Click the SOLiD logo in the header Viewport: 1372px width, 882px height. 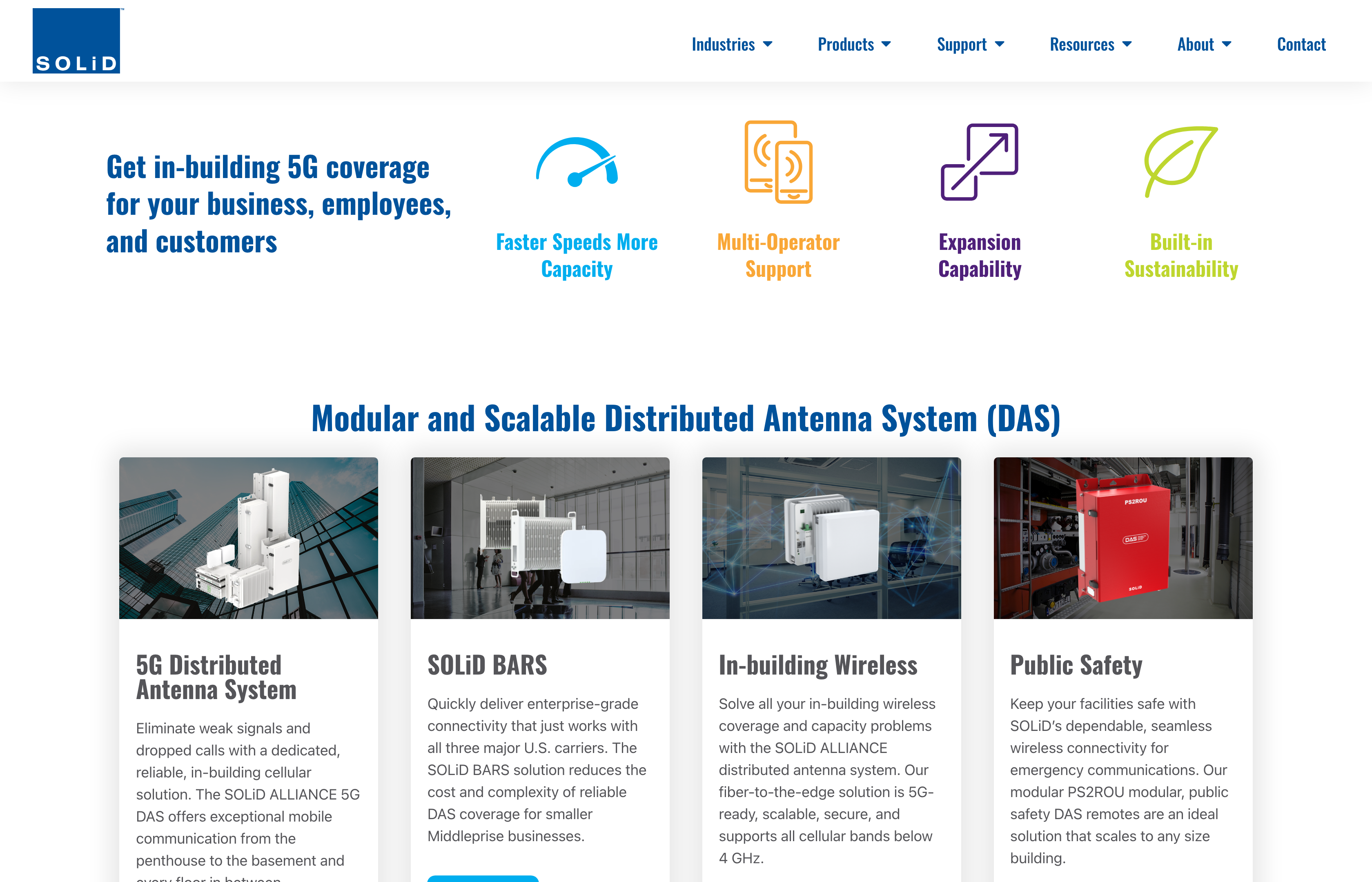pyautogui.click(x=76, y=41)
